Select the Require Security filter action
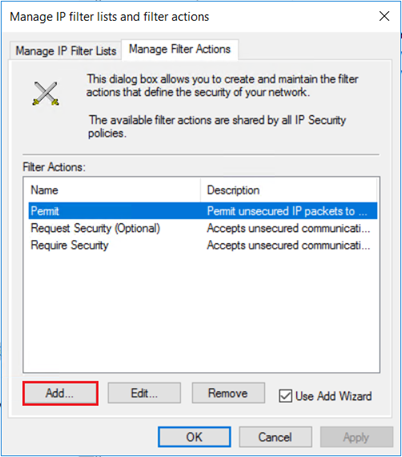 point(69,245)
